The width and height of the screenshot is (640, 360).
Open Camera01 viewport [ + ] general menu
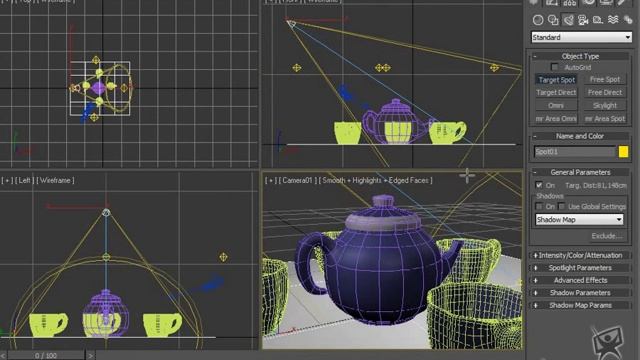tap(271, 180)
